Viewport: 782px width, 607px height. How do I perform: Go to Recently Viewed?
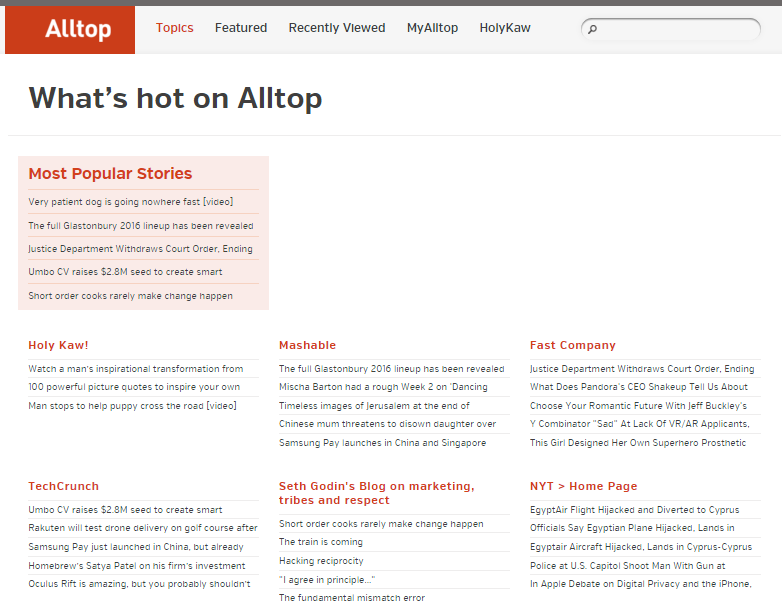click(x=337, y=28)
